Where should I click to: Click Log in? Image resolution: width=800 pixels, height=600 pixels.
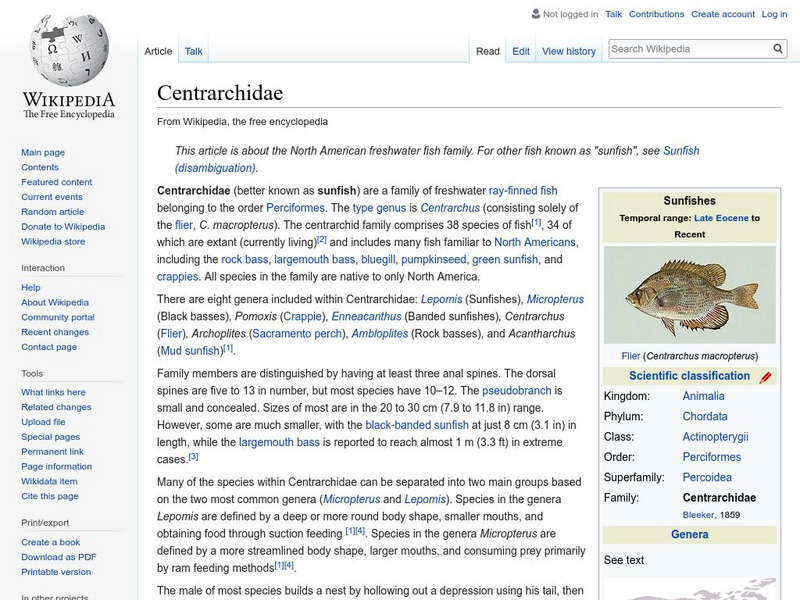coord(774,14)
